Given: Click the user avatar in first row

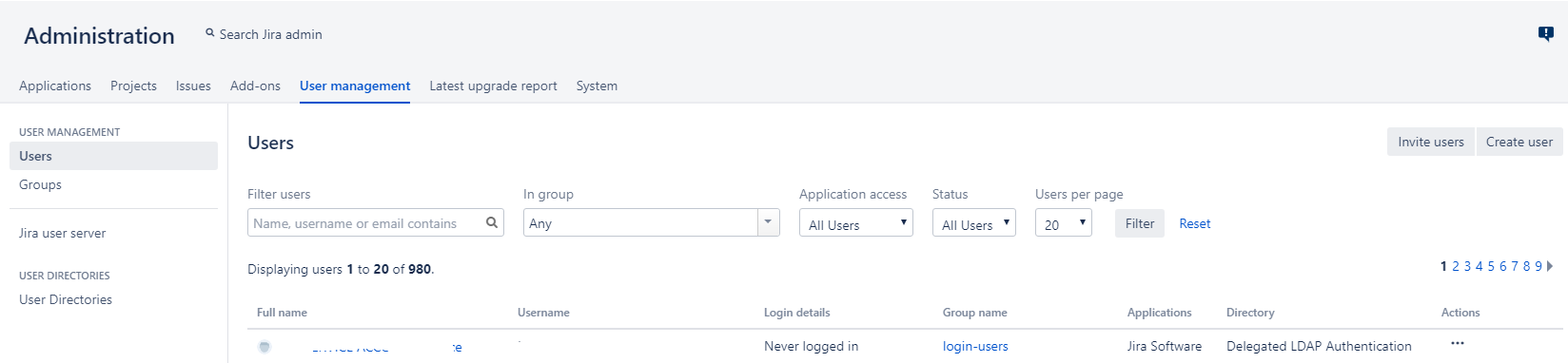Looking at the screenshot, I should coord(265,347).
